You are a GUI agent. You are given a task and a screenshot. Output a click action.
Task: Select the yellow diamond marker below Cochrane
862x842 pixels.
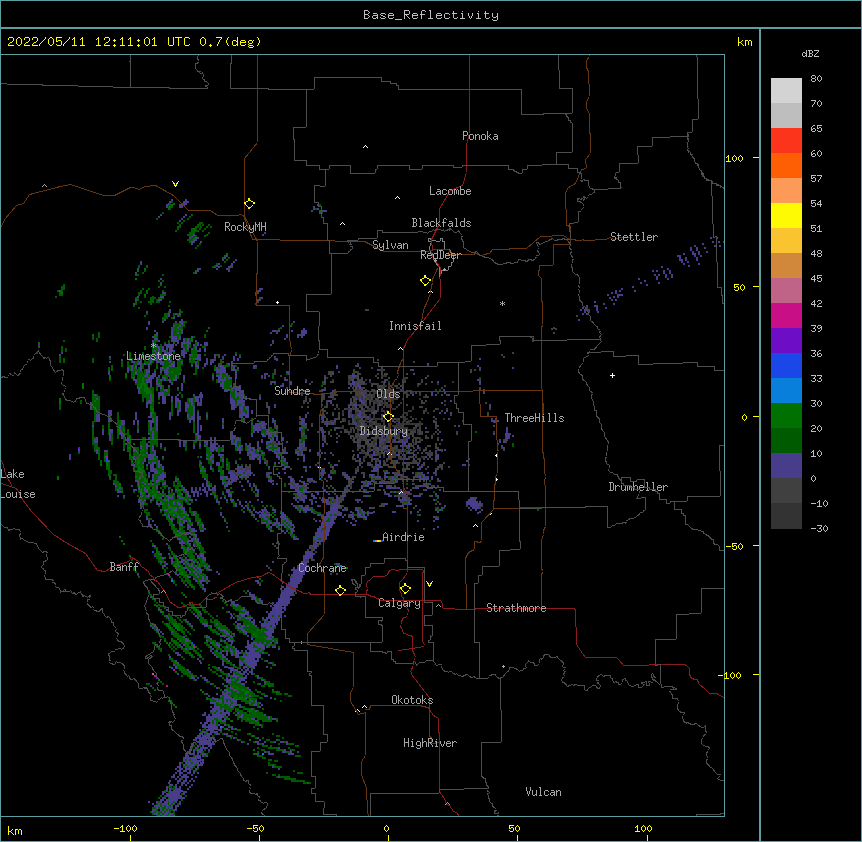coord(340,590)
